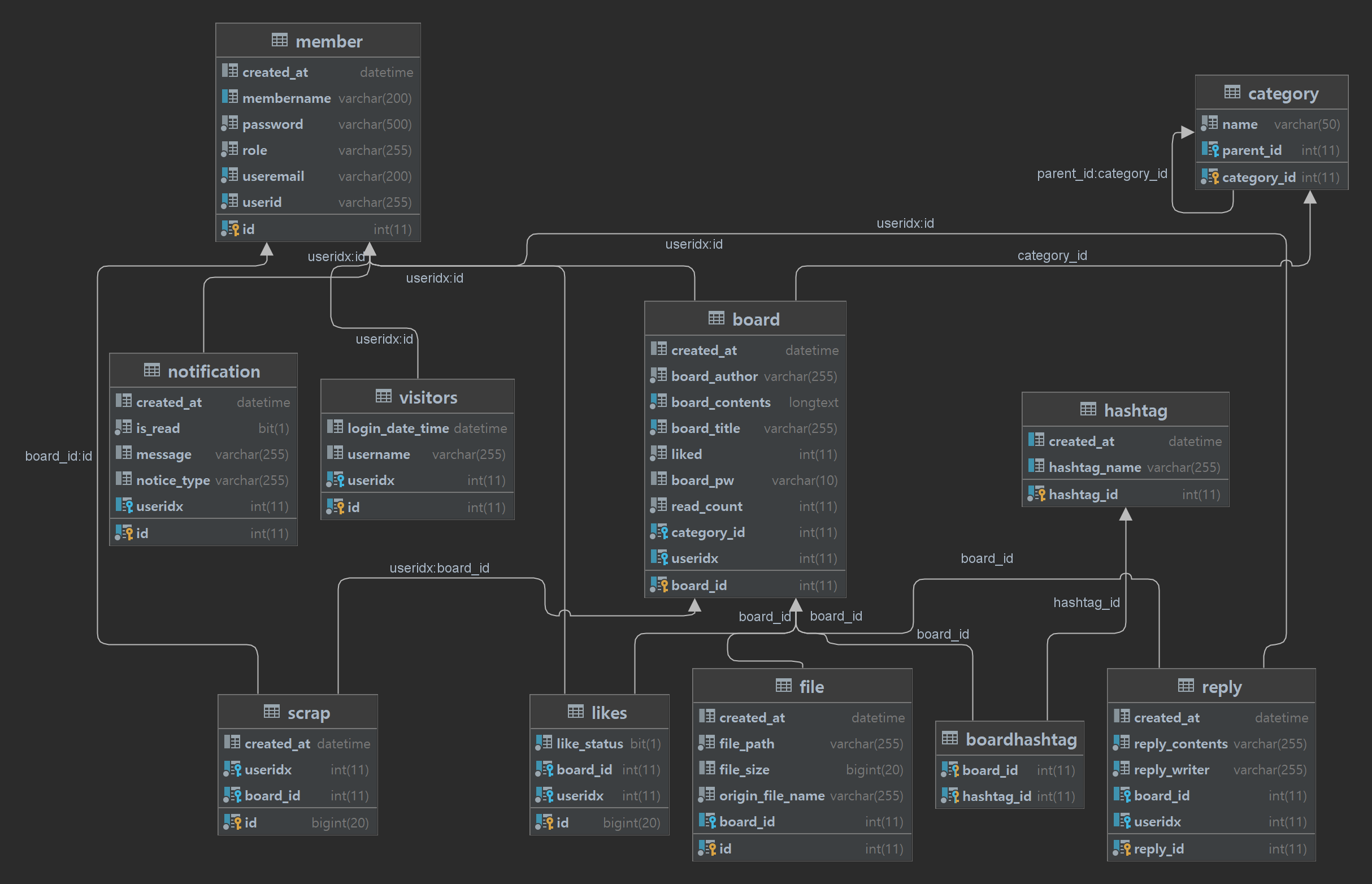Click foreign key icon of visitors useridx
This screenshot has width=1372, height=884.
336,479
